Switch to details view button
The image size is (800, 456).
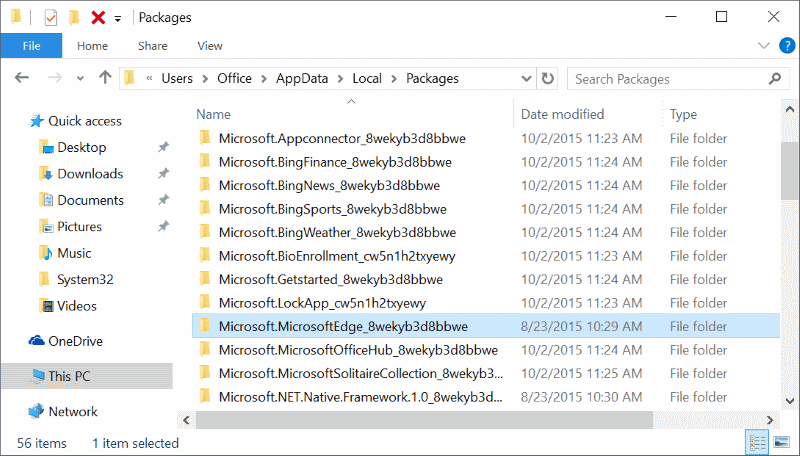[756, 442]
